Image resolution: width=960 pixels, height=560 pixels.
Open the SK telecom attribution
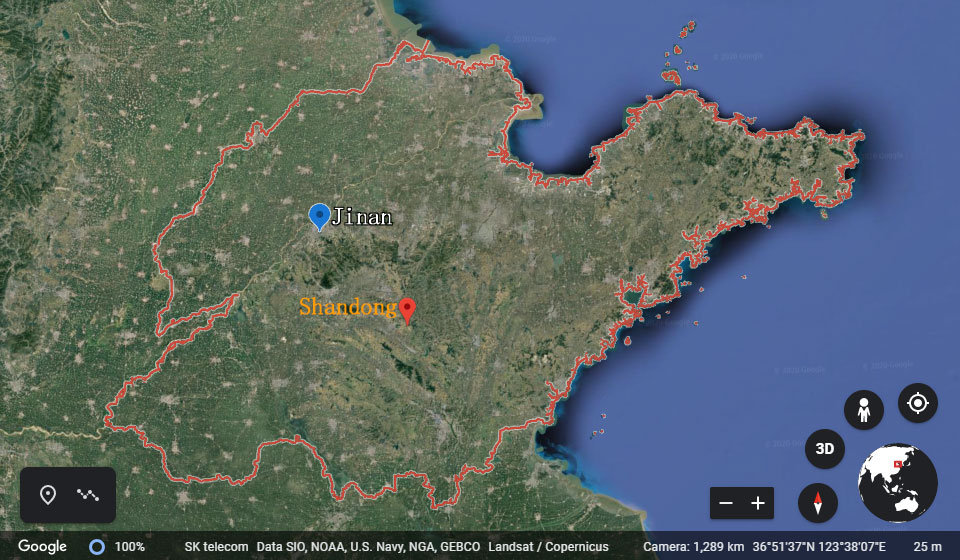[x=216, y=547]
